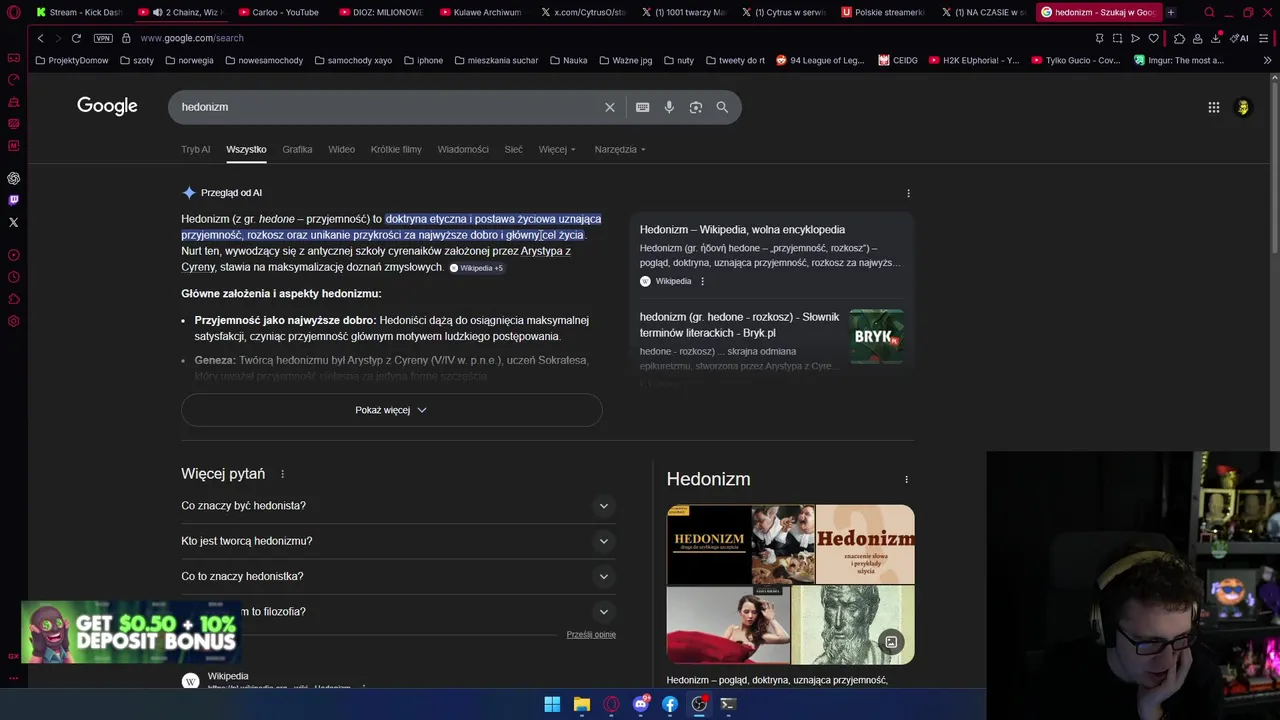
Task: Open X (Twitter) panel in the sidebar
Action: (x=14, y=222)
